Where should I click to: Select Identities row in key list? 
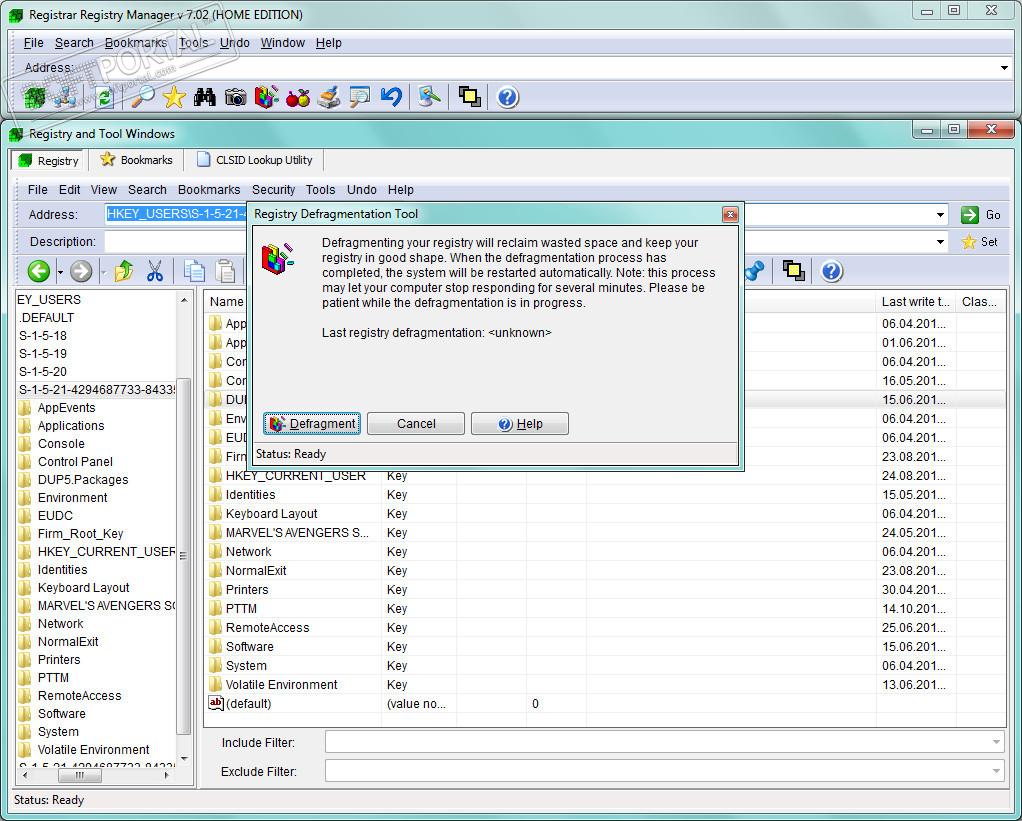click(606, 495)
